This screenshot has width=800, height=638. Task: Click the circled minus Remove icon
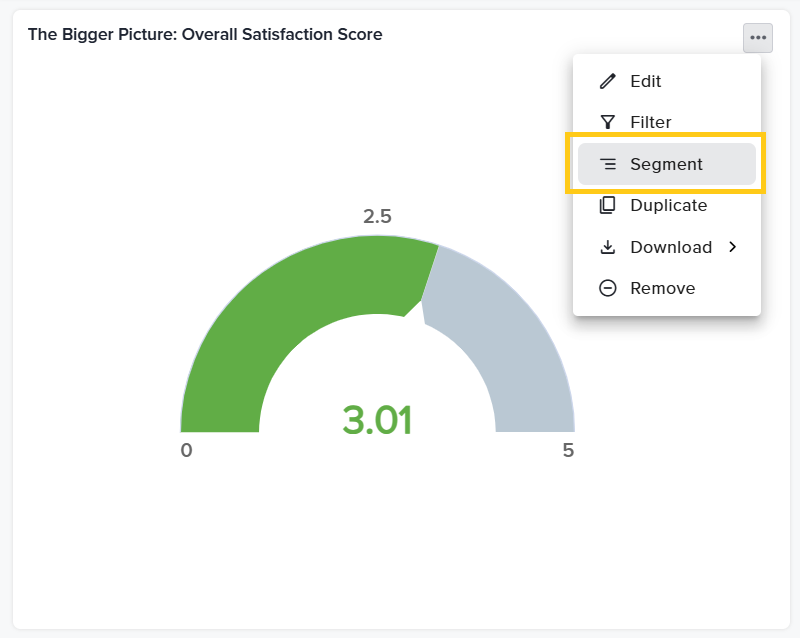607,288
